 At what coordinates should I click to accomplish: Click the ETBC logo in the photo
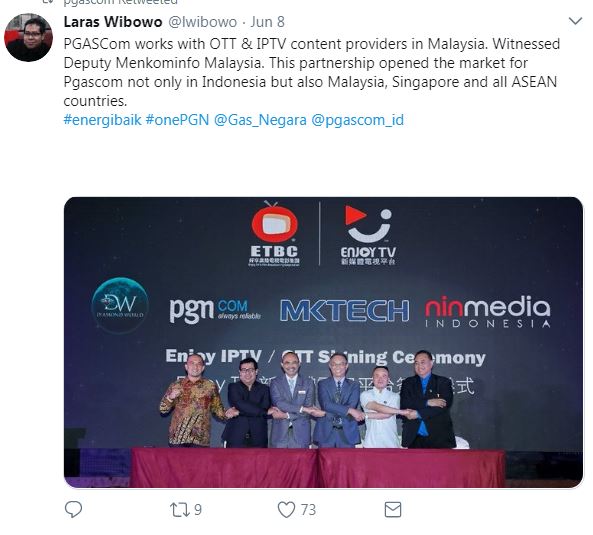point(275,234)
